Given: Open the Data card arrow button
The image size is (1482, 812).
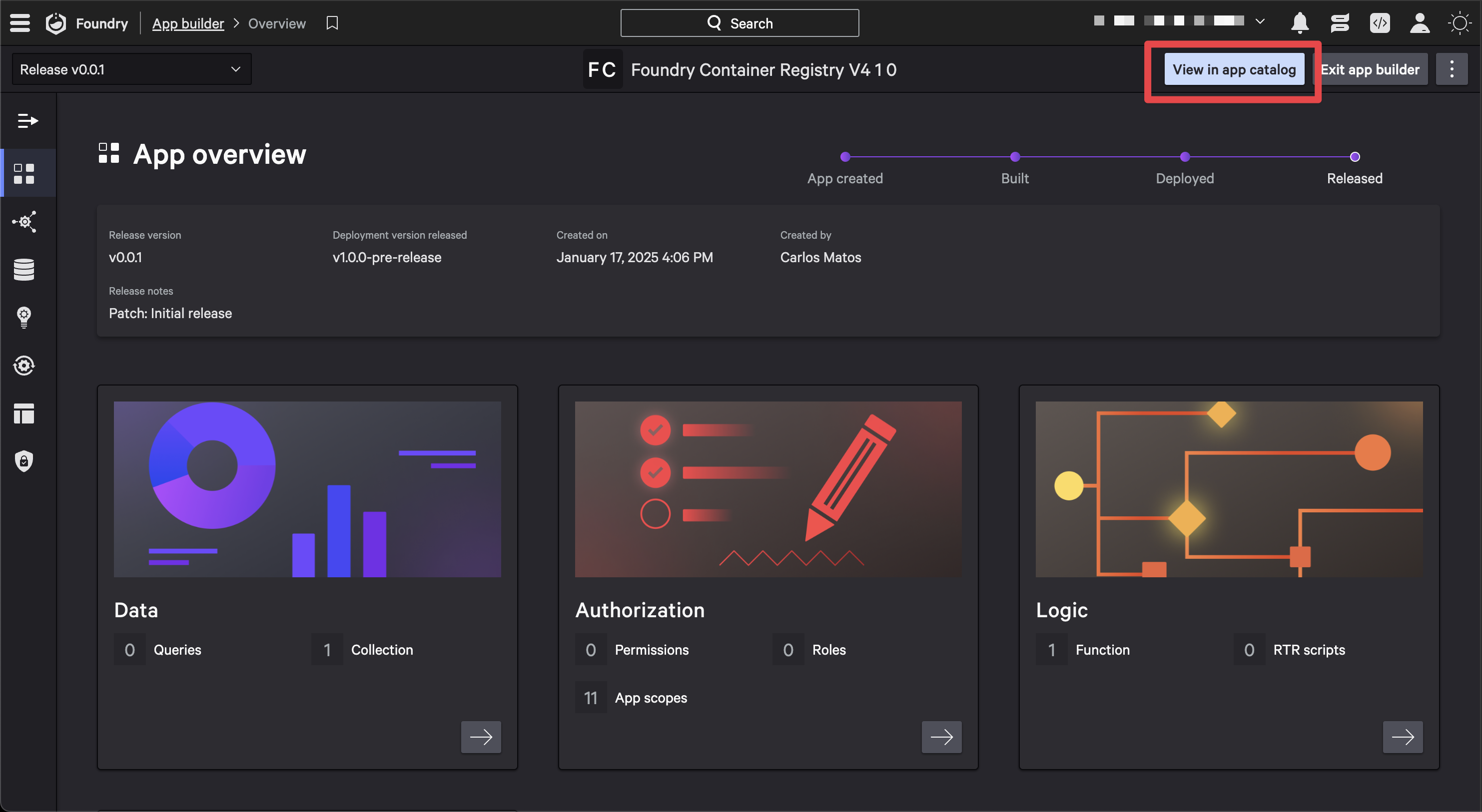Looking at the screenshot, I should click(x=481, y=737).
